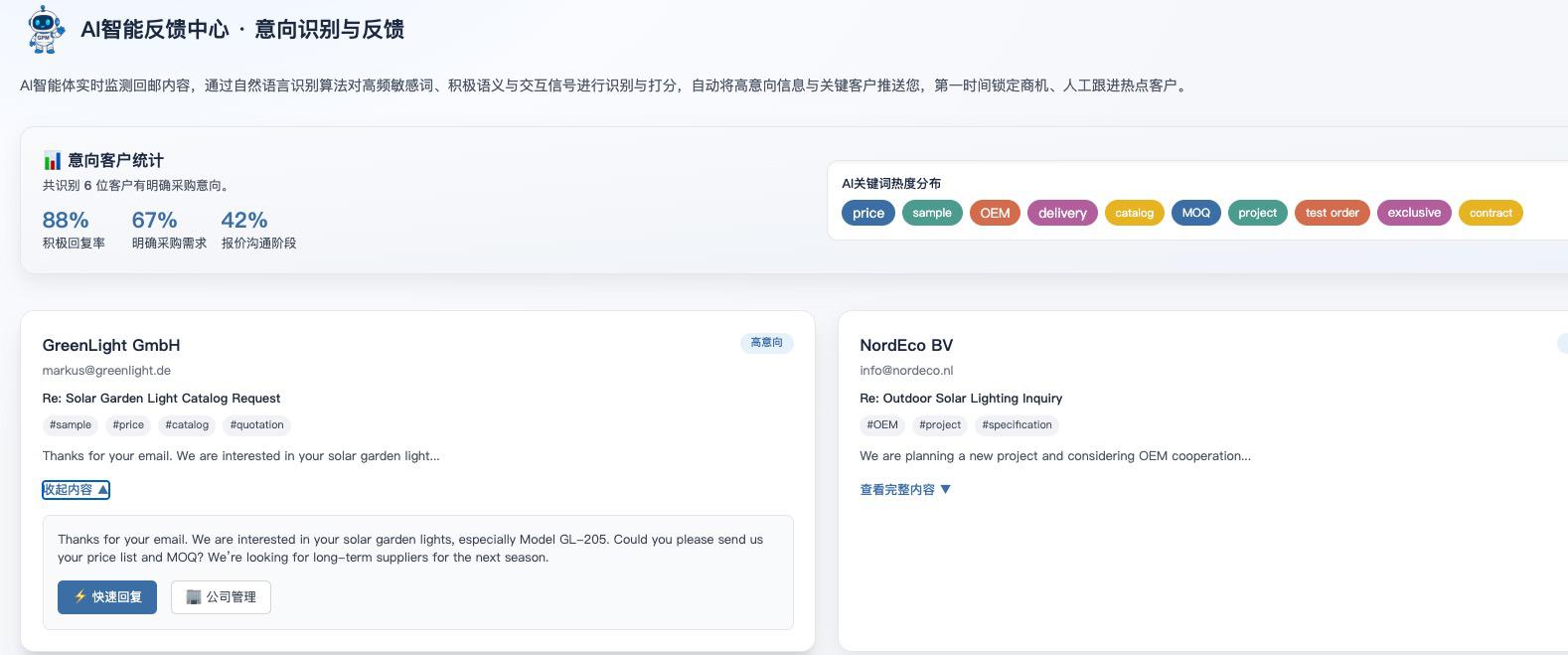
Task: Click the #quotation tag on GreenLight card
Action: click(256, 424)
